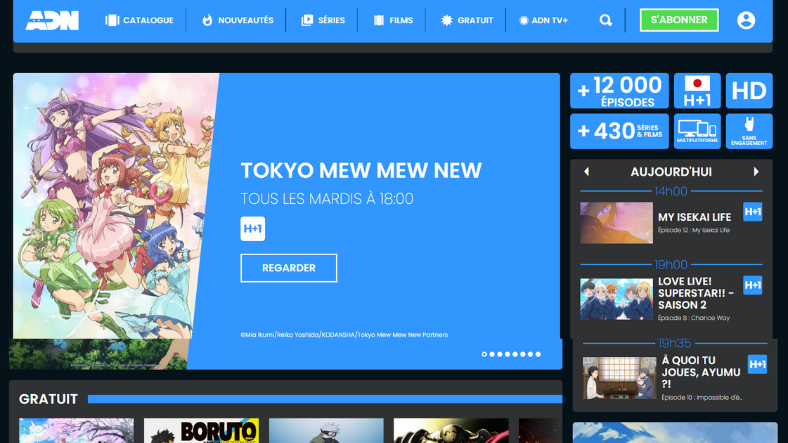The image size is (788, 443).
Task: Click the My Isekai Life title
Action: point(695,217)
